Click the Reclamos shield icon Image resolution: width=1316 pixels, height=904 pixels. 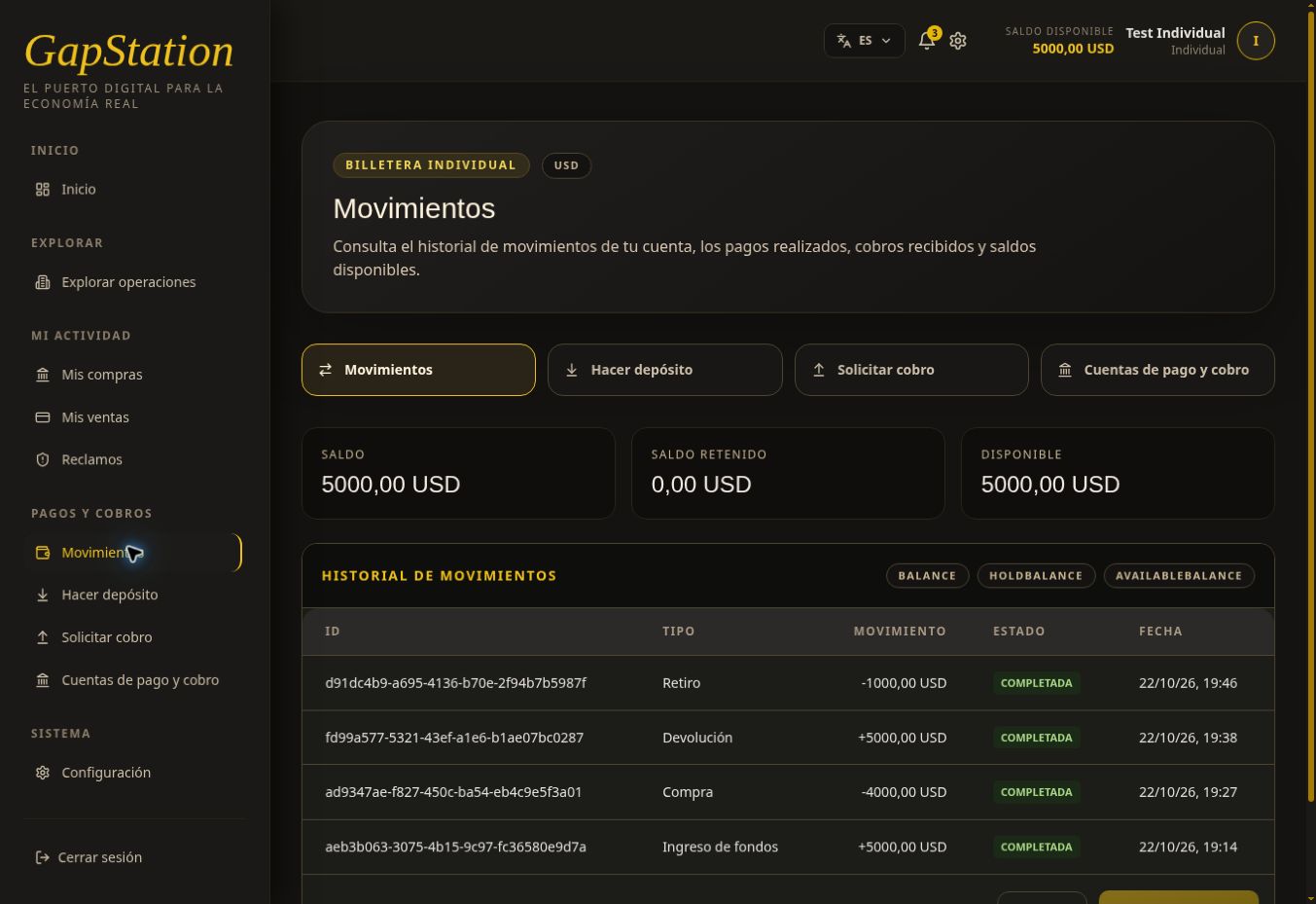[x=42, y=459]
